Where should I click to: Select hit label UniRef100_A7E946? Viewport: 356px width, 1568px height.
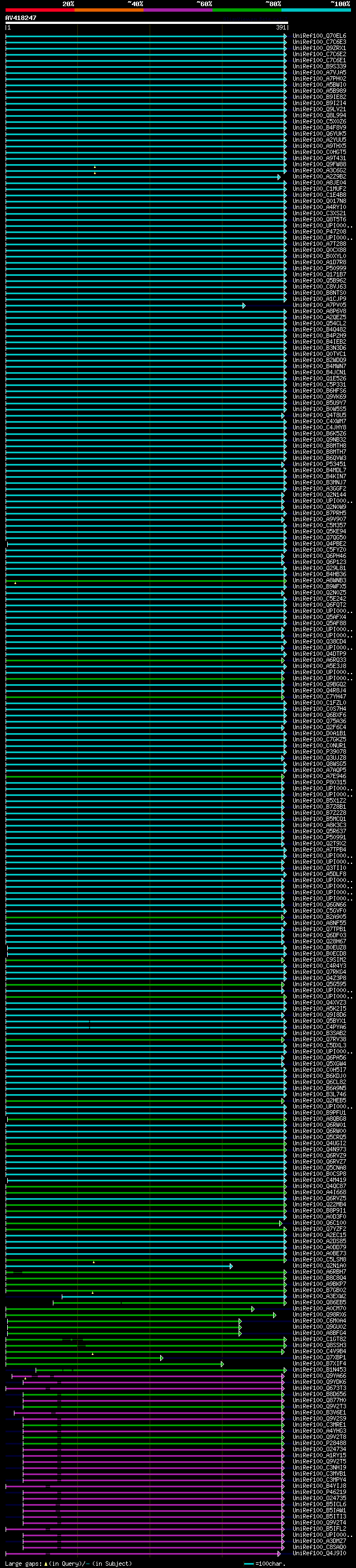319,776
